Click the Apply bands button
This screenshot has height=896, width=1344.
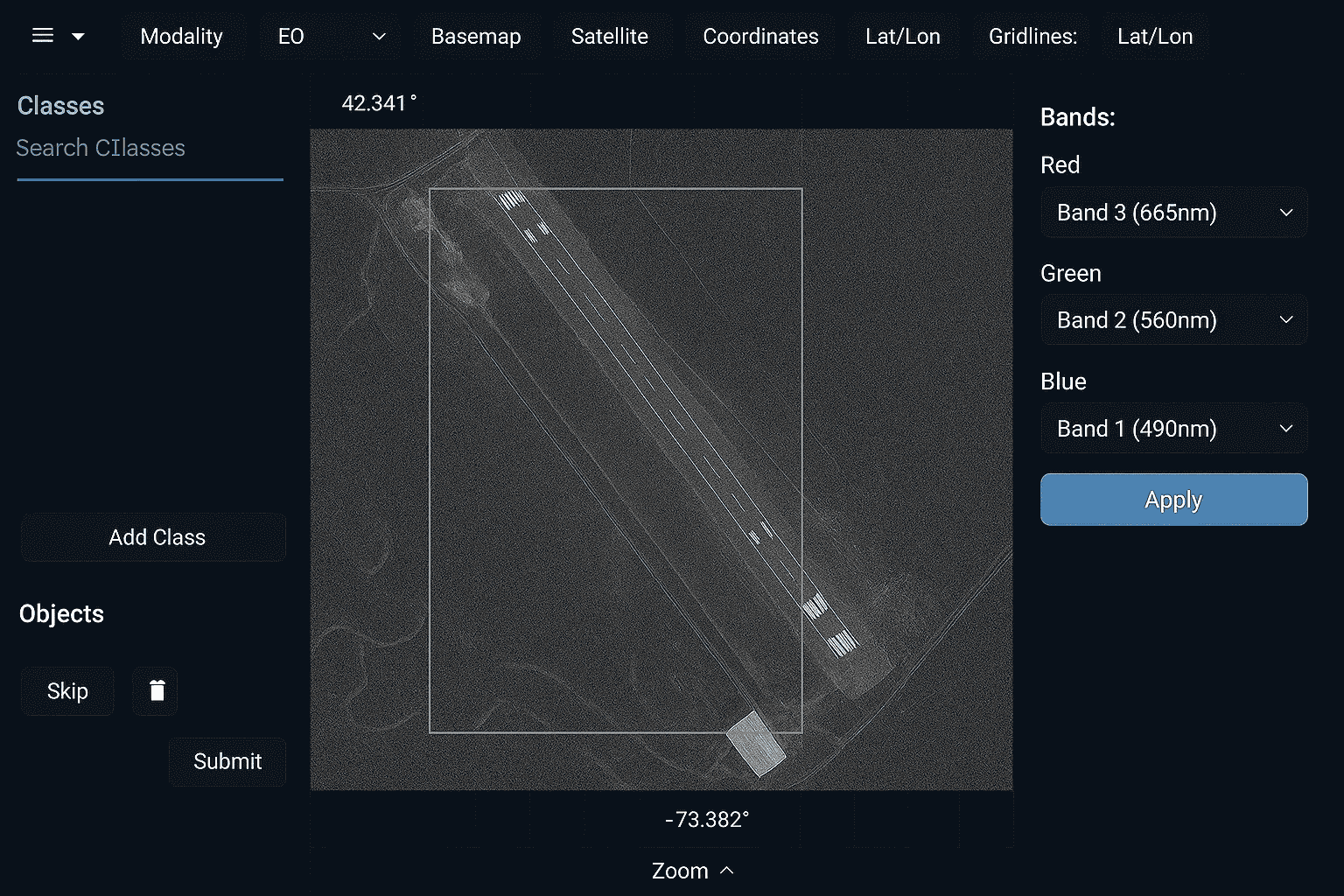pos(1173,500)
